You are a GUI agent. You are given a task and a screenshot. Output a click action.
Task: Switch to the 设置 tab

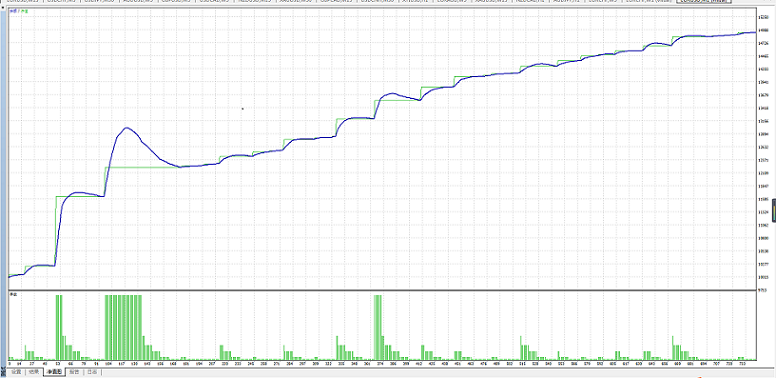(17, 372)
